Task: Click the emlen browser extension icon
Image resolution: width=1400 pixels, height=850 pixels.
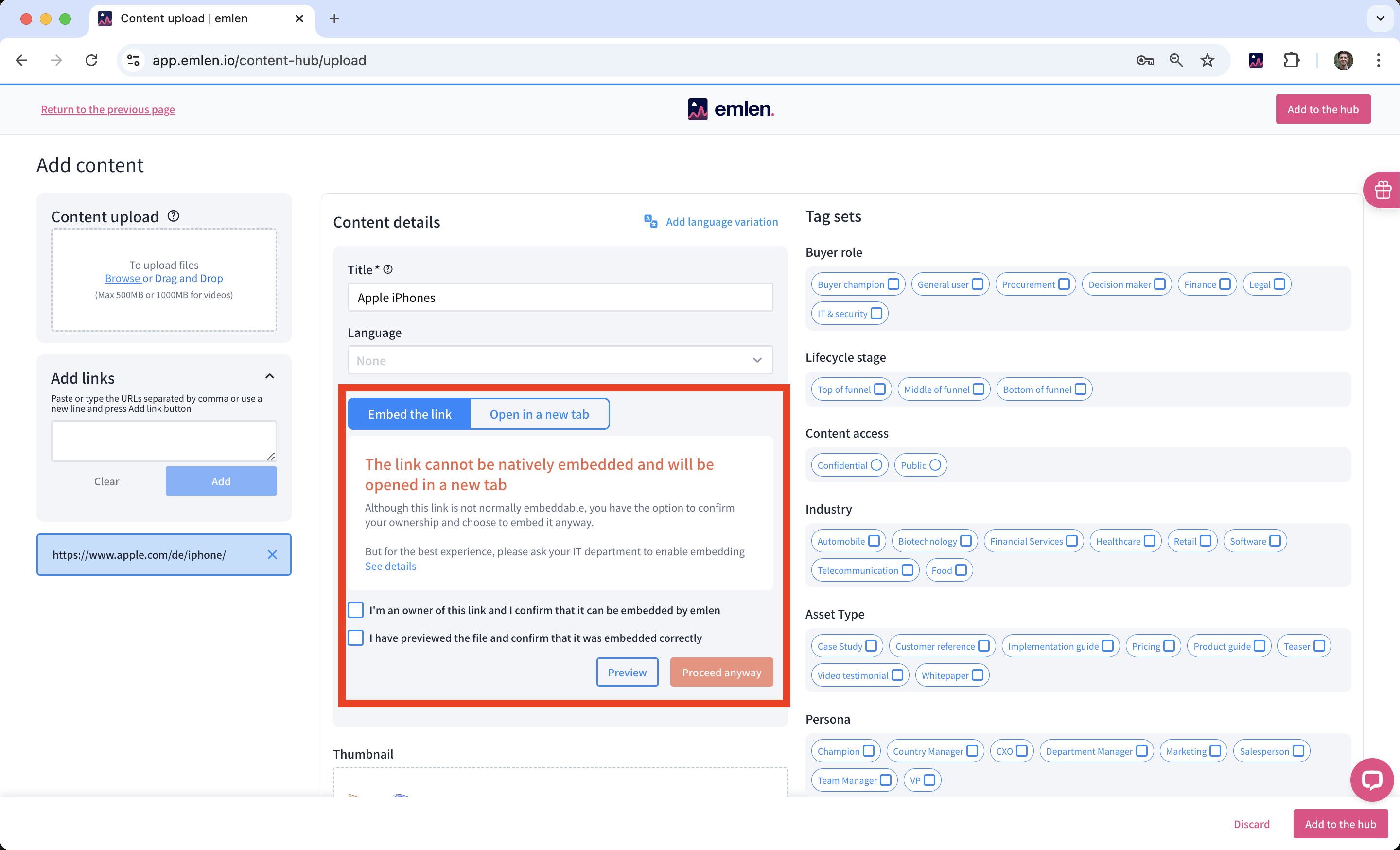Action: (x=1256, y=60)
